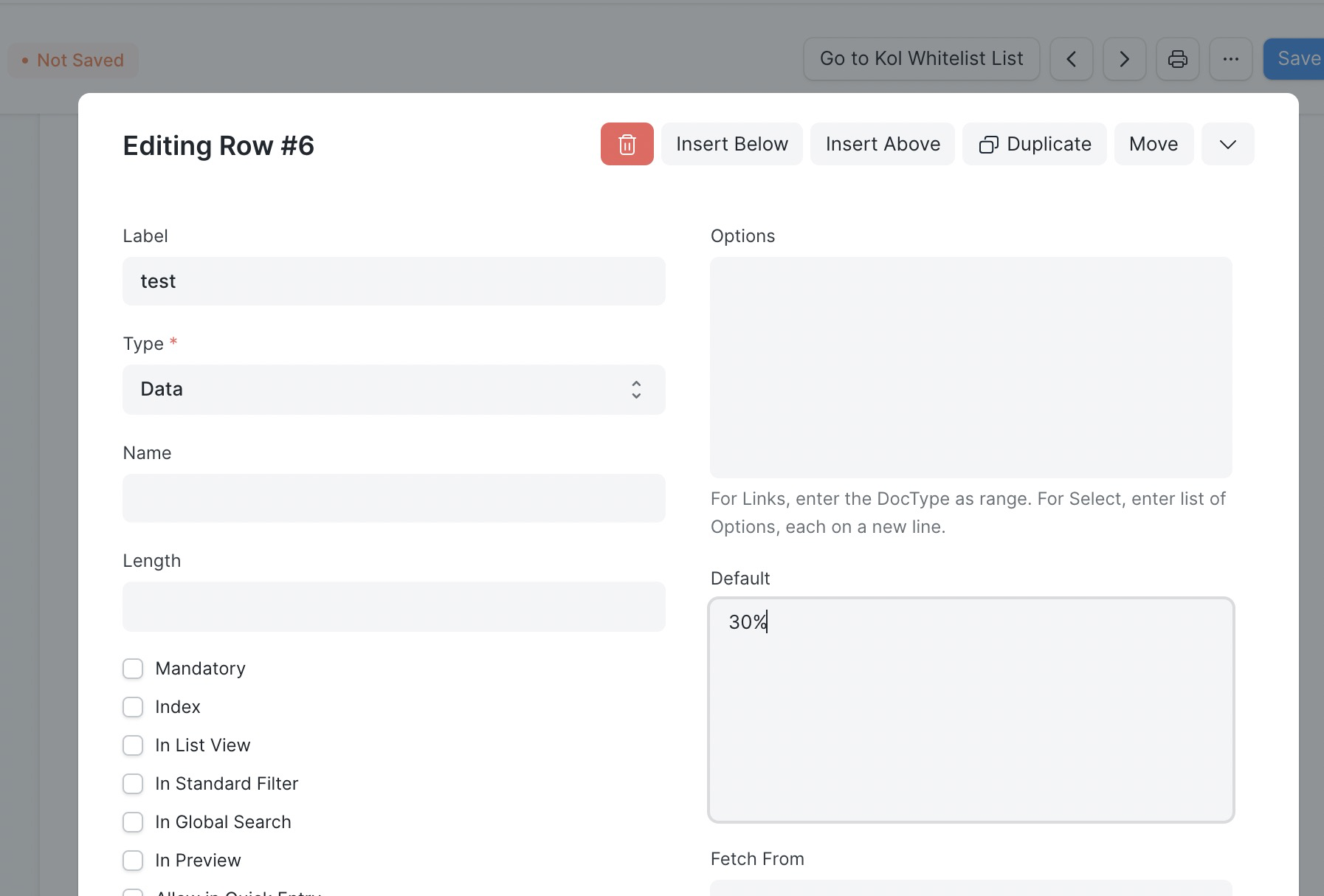
Task: Go to previous record with the left arrow
Action: point(1072,59)
